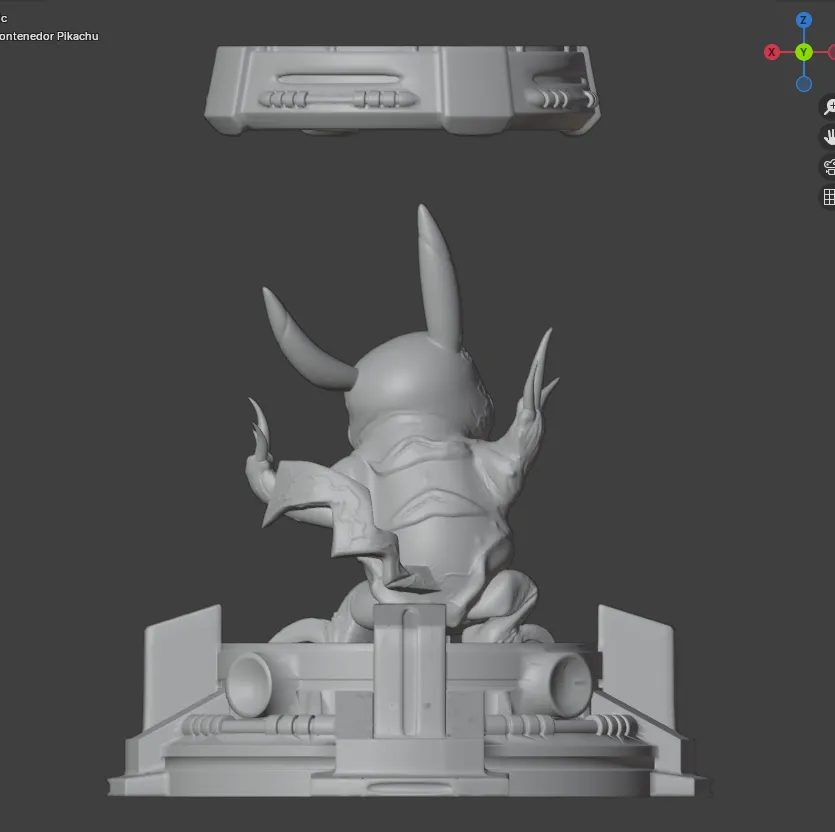
Task: Click the 'ontenedor Pikachu' object label
Action: coord(49,36)
